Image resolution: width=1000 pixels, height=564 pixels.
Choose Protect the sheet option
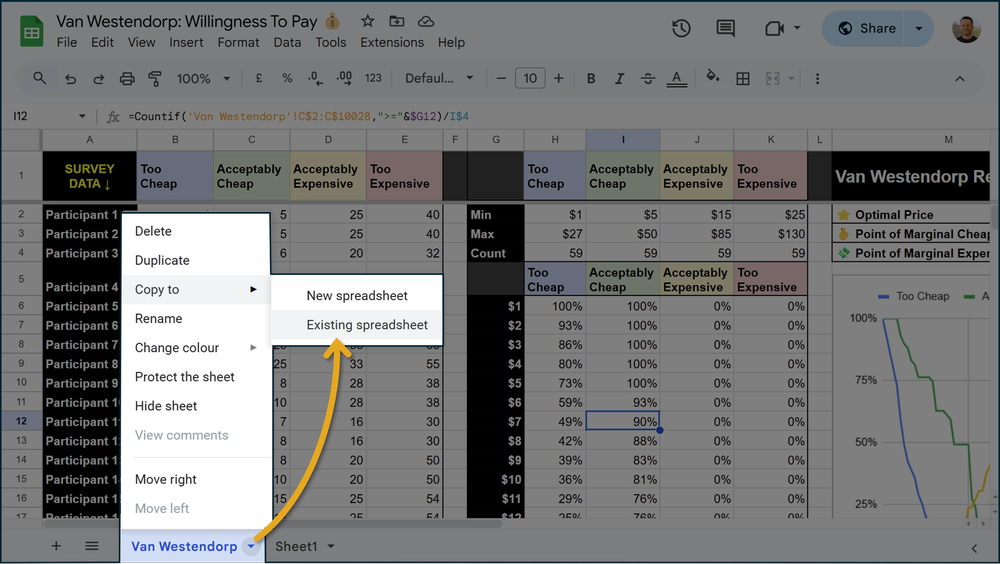(x=196, y=377)
